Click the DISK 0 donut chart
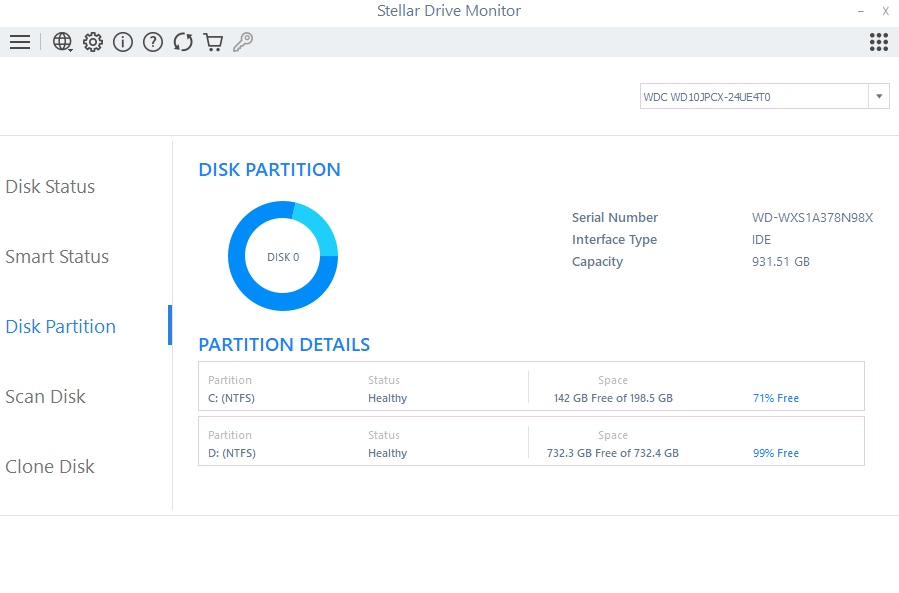 [x=283, y=256]
